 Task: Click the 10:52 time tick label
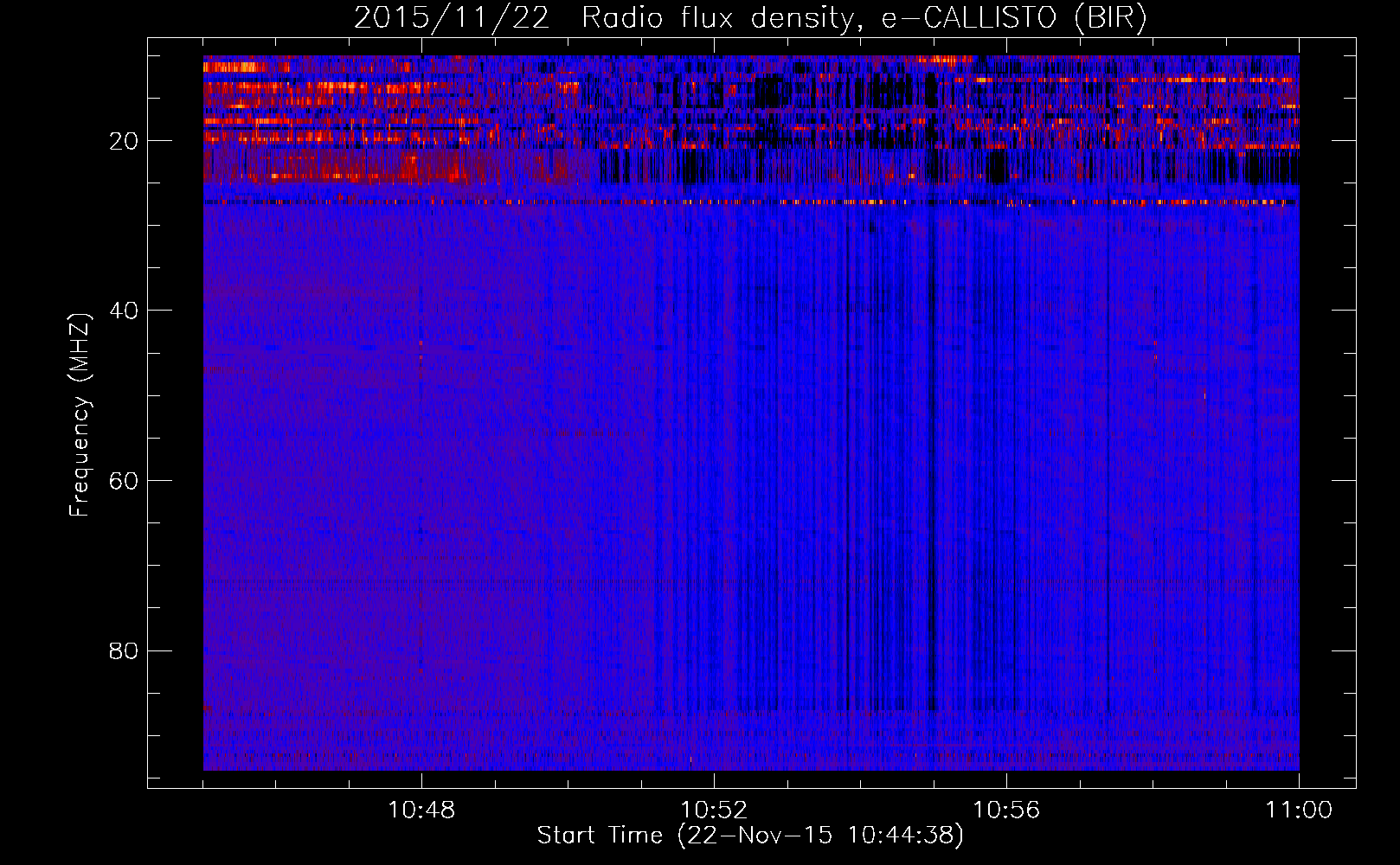[714, 811]
